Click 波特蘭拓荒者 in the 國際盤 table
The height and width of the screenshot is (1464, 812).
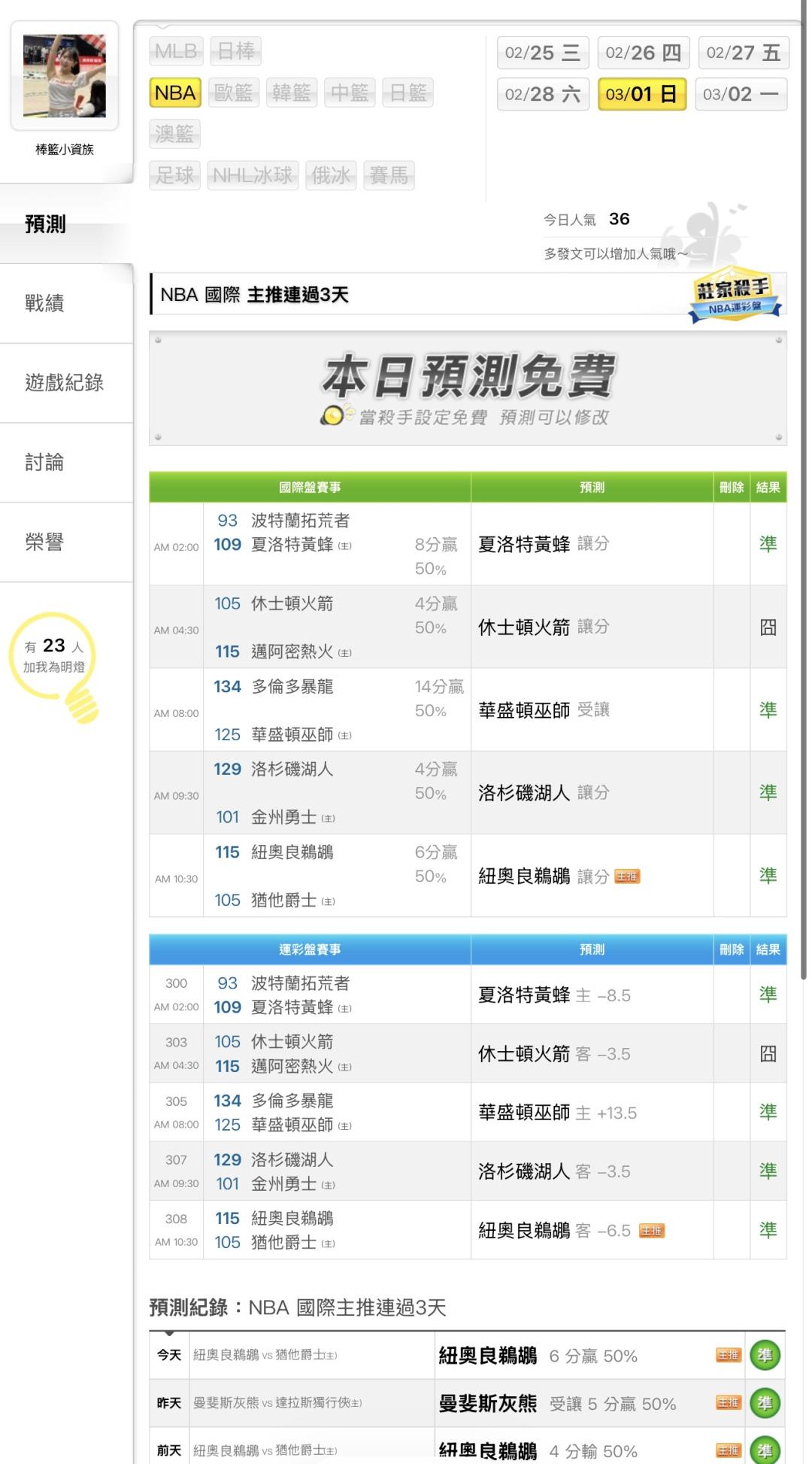(x=300, y=521)
